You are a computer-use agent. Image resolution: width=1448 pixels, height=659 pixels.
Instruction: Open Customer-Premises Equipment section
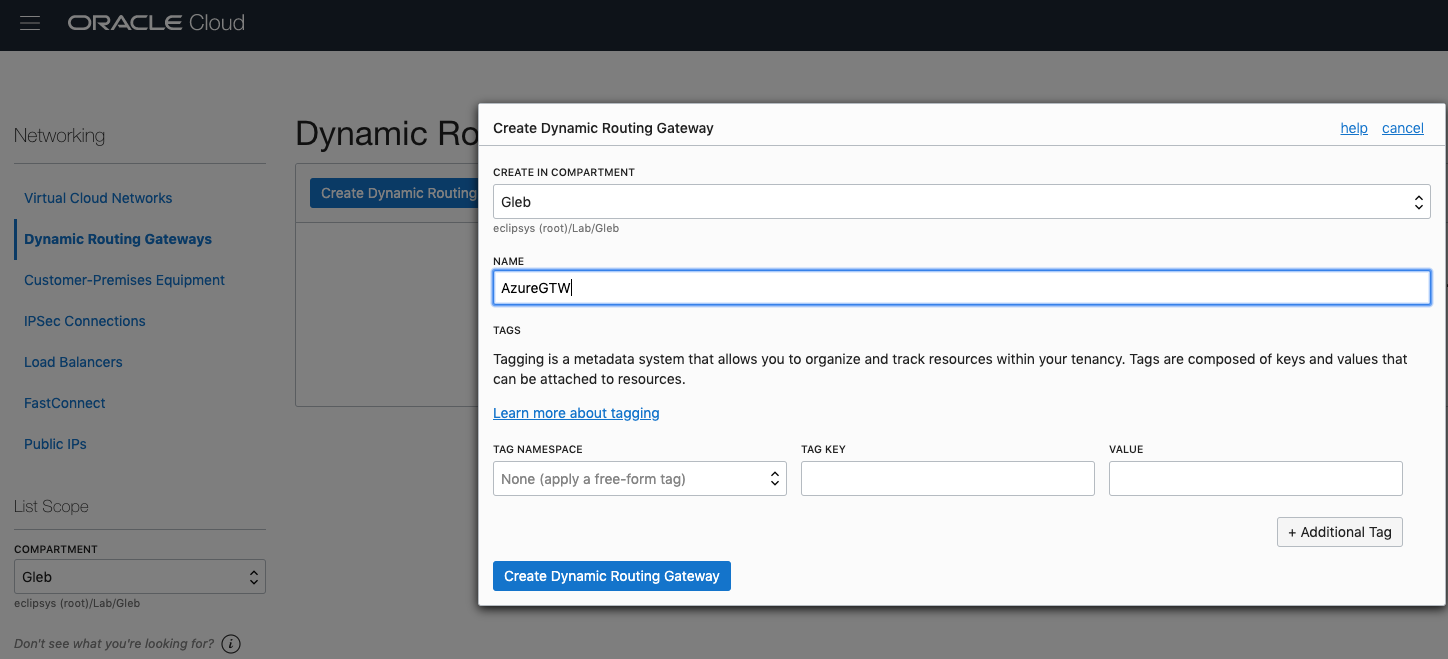point(124,280)
